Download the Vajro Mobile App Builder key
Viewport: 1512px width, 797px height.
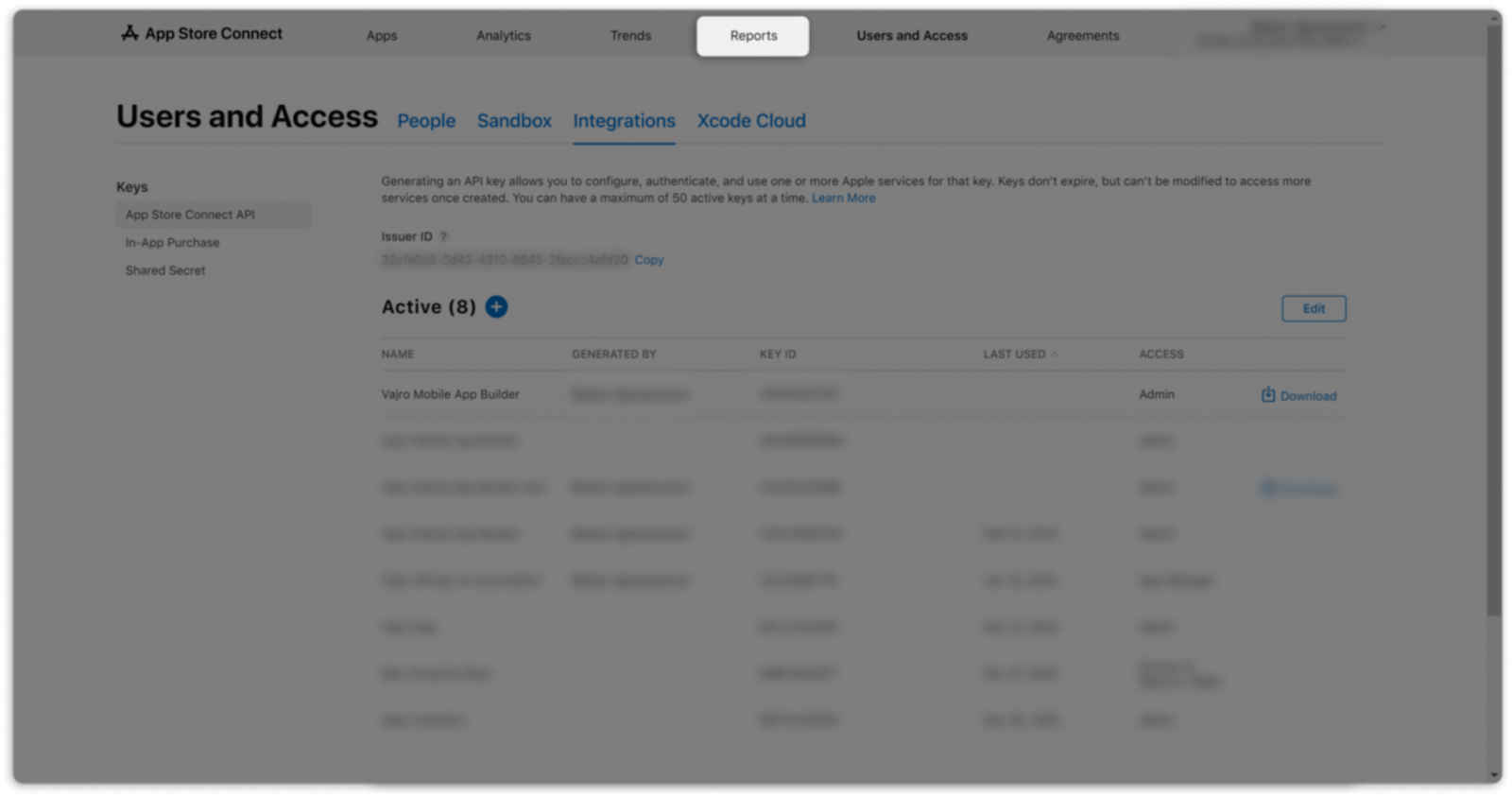[1299, 395]
